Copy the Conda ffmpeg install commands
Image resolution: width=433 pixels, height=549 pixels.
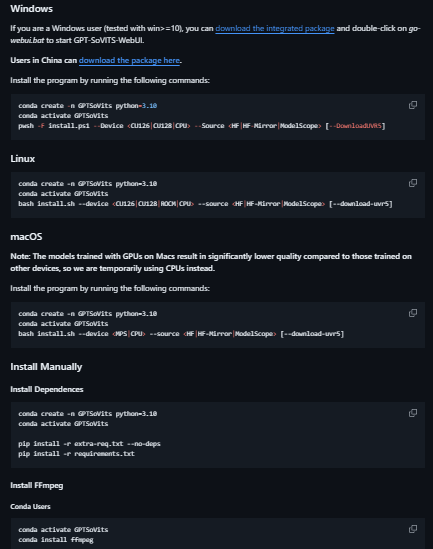pyautogui.click(x=413, y=529)
